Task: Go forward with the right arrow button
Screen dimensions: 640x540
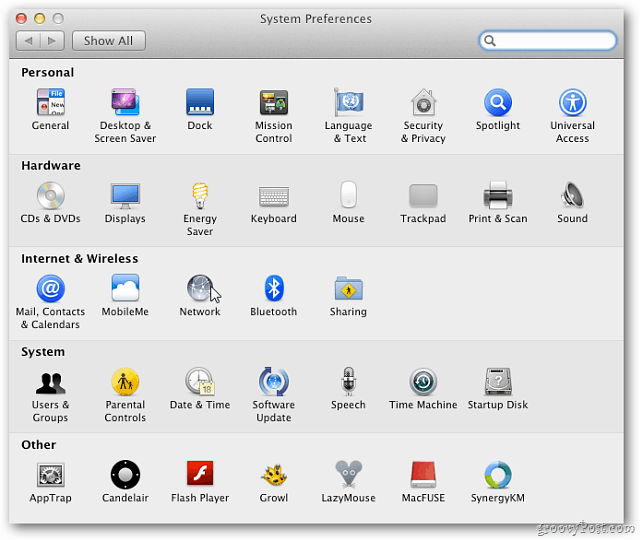Action: (x=52, y=41)
